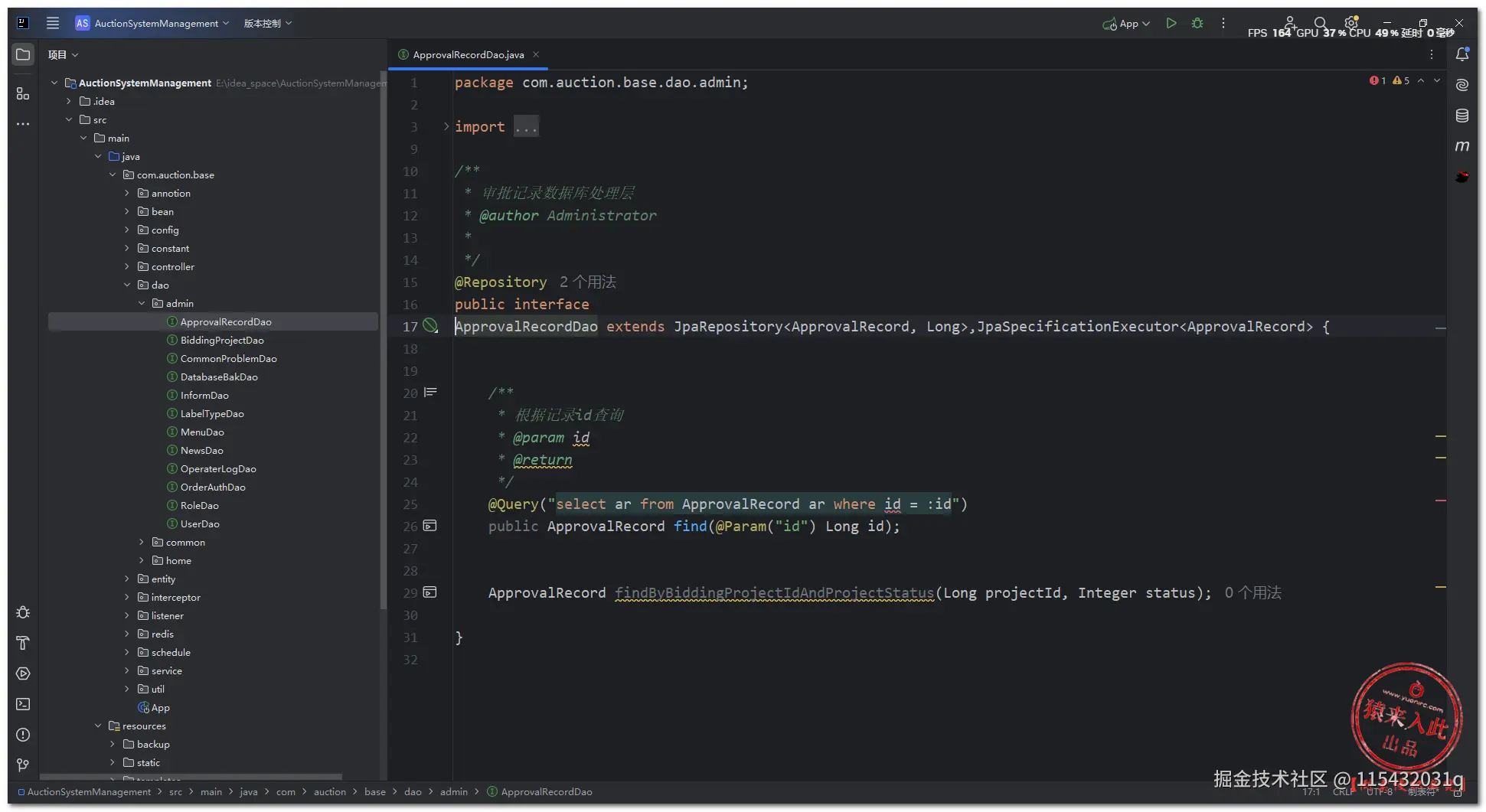Viewport: 1486px width, 812px height.
Task: Open the 版本控制 dropdown
Action: (x=268, y=23)
